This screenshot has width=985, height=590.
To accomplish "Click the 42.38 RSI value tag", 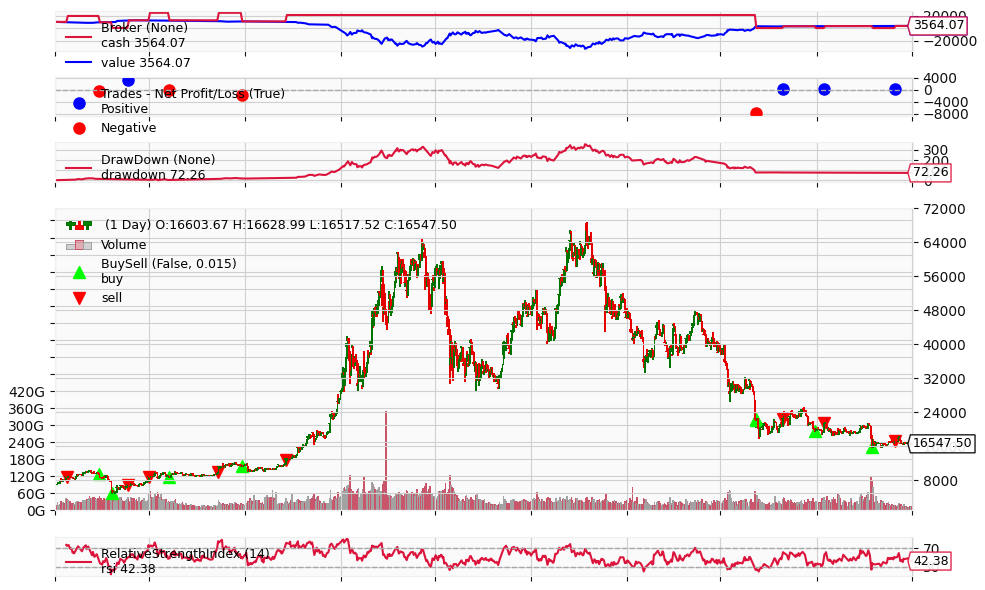I will pyautogui.click(x=930, y=561).
